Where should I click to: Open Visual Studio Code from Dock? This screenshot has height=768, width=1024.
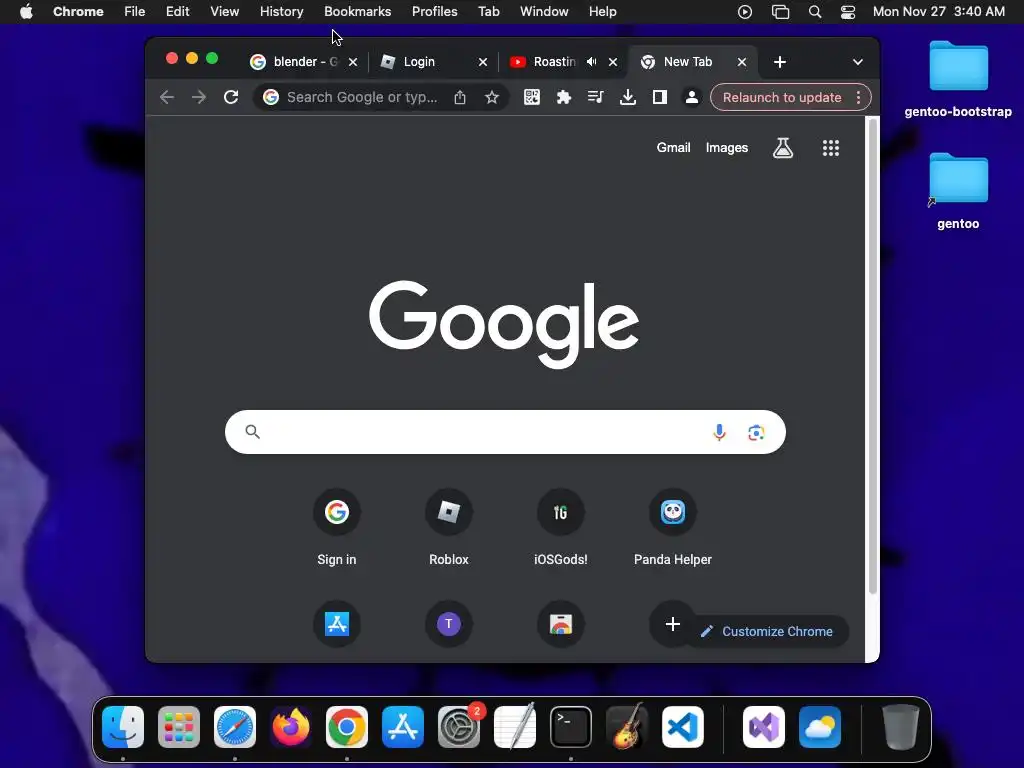pyautogui.click(x=683, y=727)
